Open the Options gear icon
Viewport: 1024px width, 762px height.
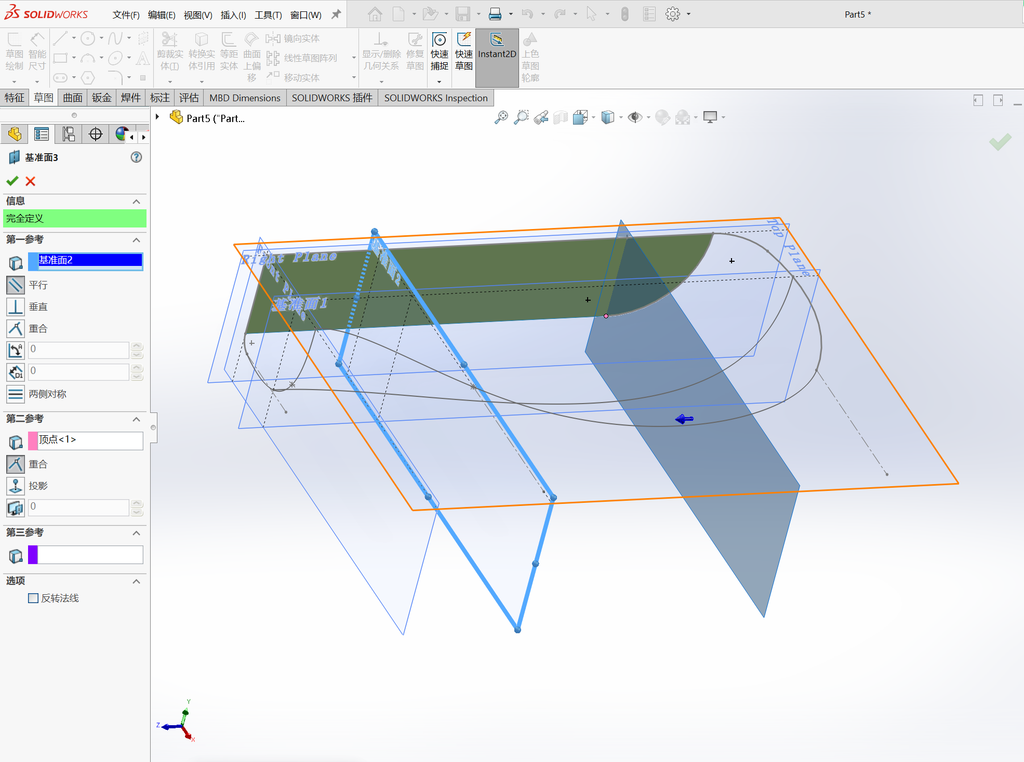pyautogui.click(x=673, y=14)
